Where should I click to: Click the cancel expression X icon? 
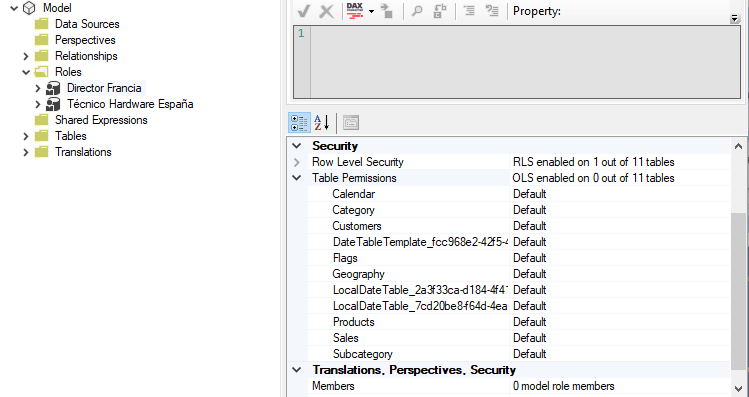pyautogui.click(x=327, y=11)
